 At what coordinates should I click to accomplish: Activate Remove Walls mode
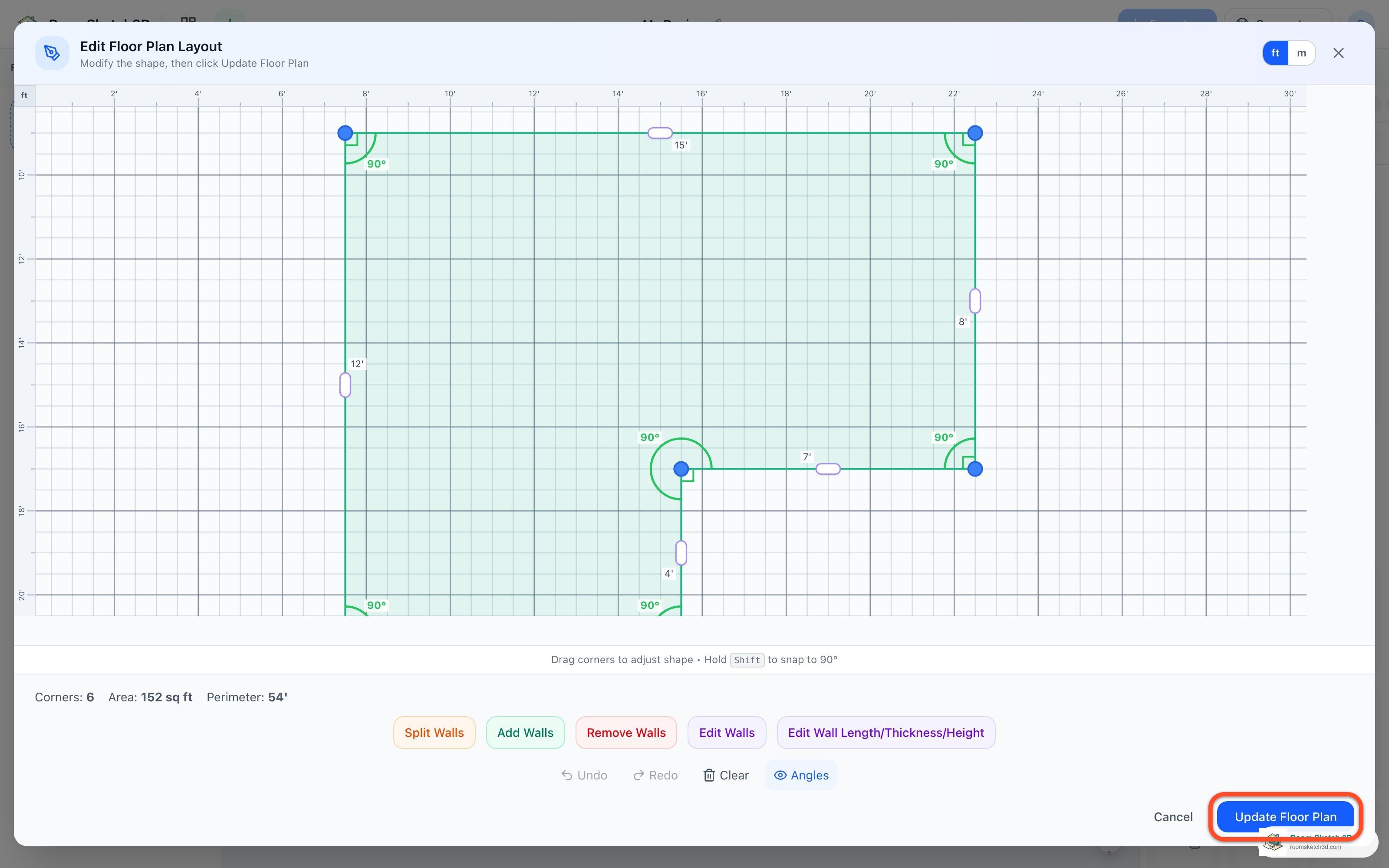point(626,733)
